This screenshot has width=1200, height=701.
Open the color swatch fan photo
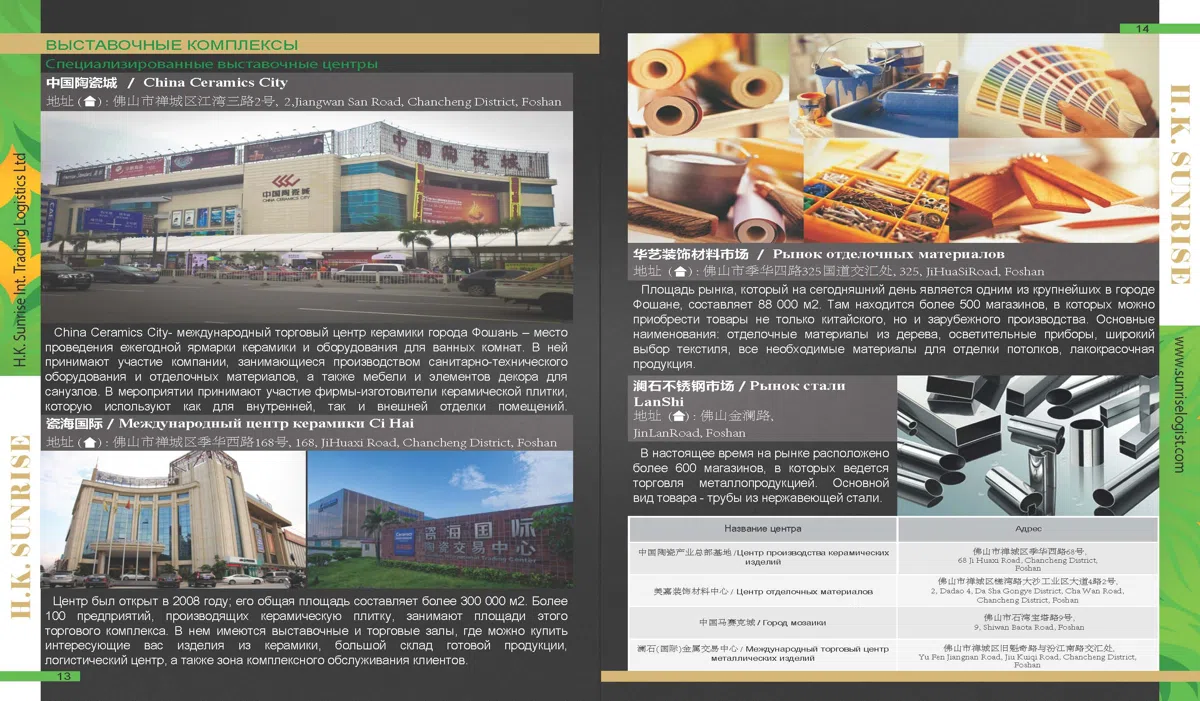click(x=1056, y=85)
